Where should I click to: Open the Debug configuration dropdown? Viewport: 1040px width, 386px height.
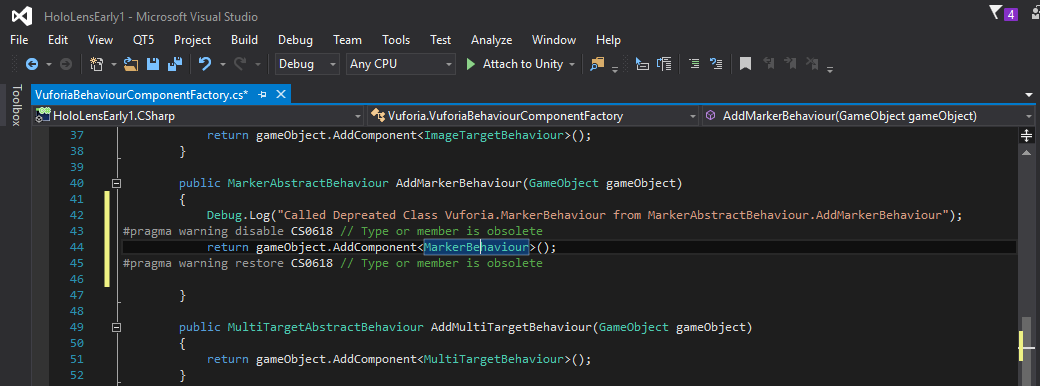[307, 64]
